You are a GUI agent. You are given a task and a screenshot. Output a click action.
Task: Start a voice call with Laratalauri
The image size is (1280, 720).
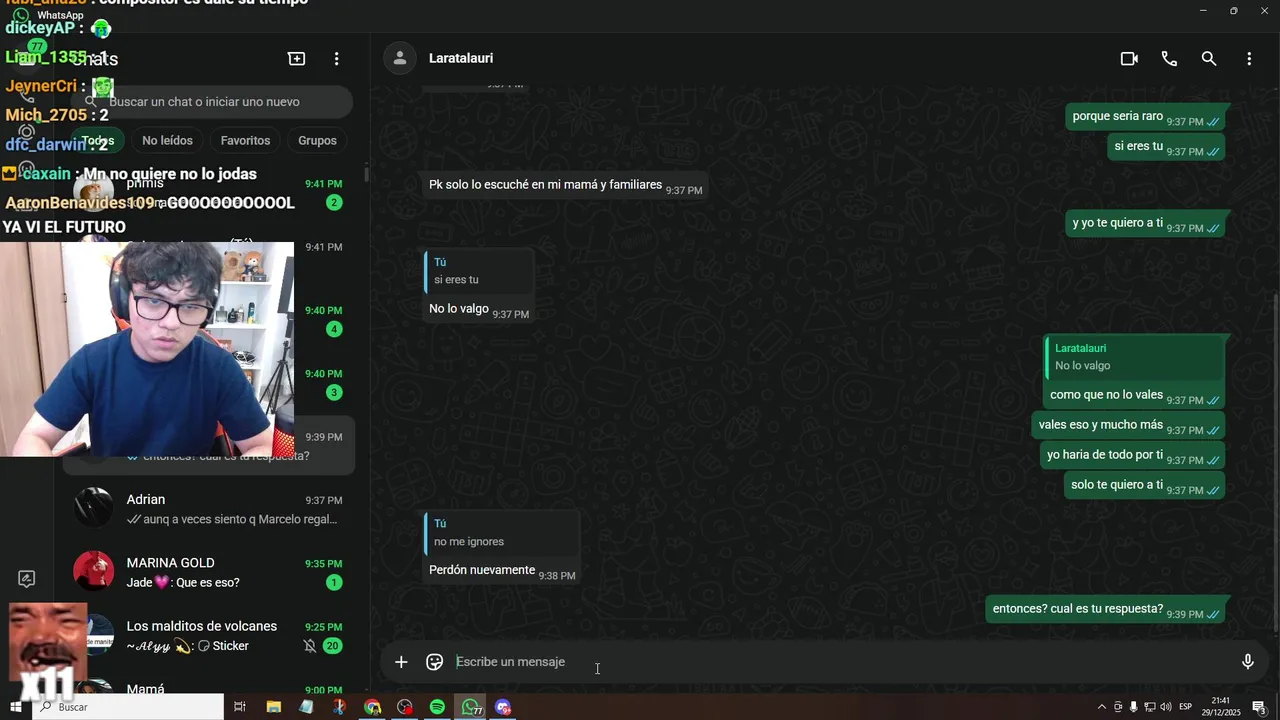point(1169,59)
